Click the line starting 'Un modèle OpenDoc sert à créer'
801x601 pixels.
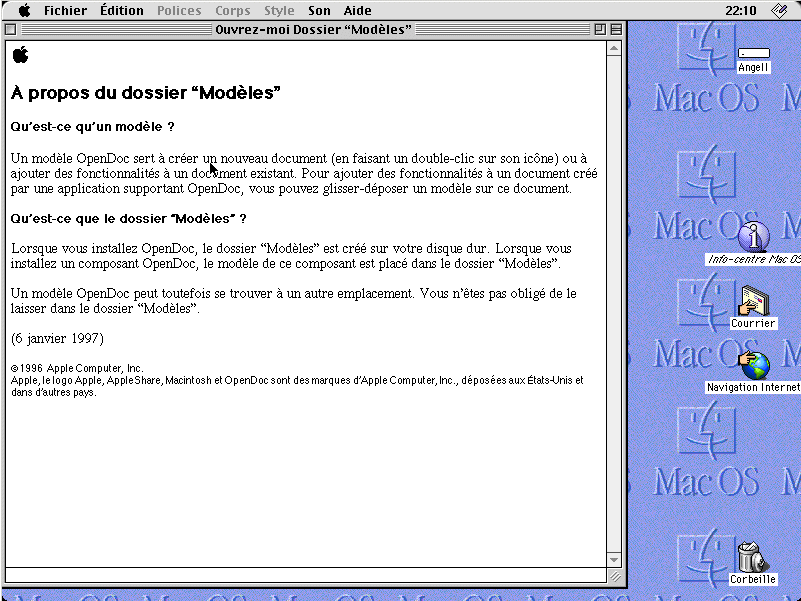pos(299,158)
